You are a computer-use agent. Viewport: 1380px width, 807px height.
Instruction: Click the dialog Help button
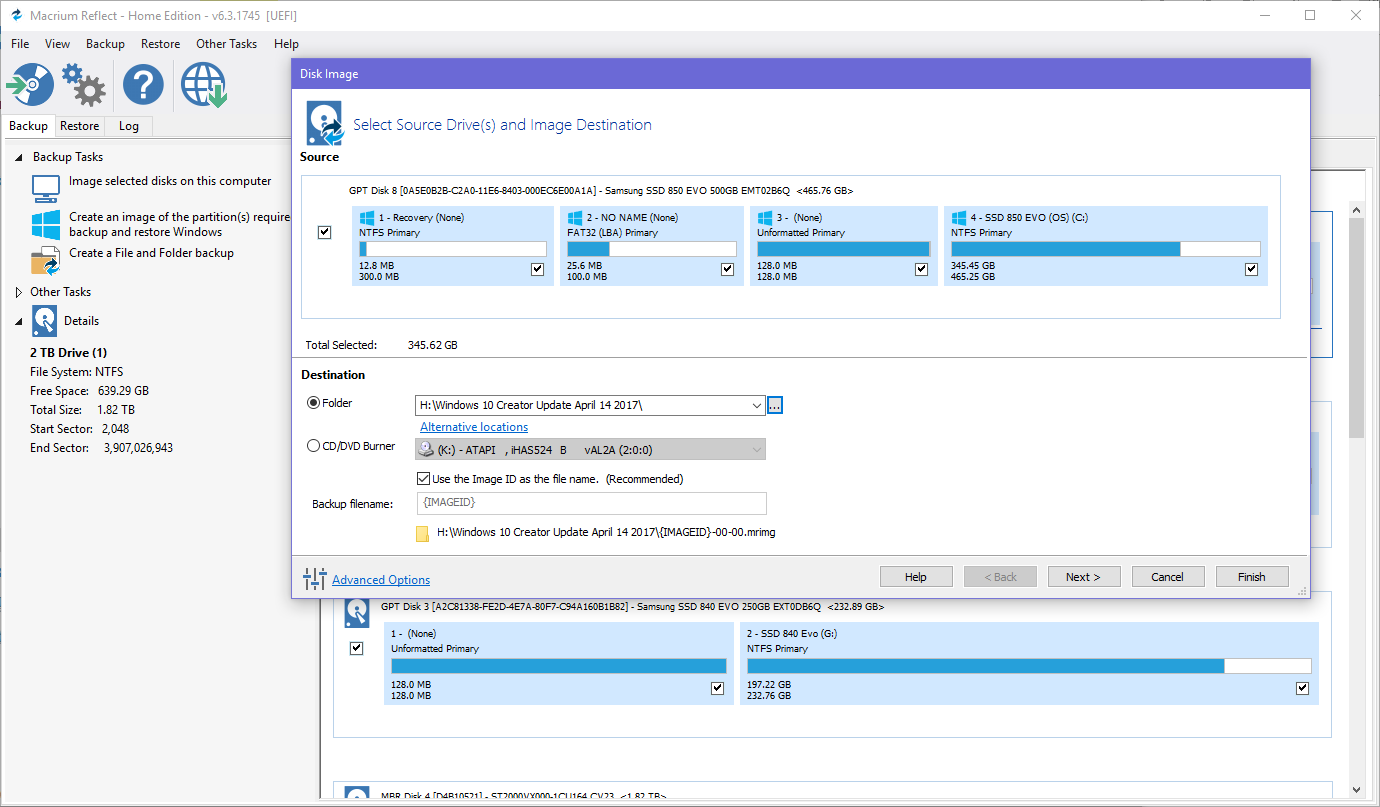tap(915, 577)
